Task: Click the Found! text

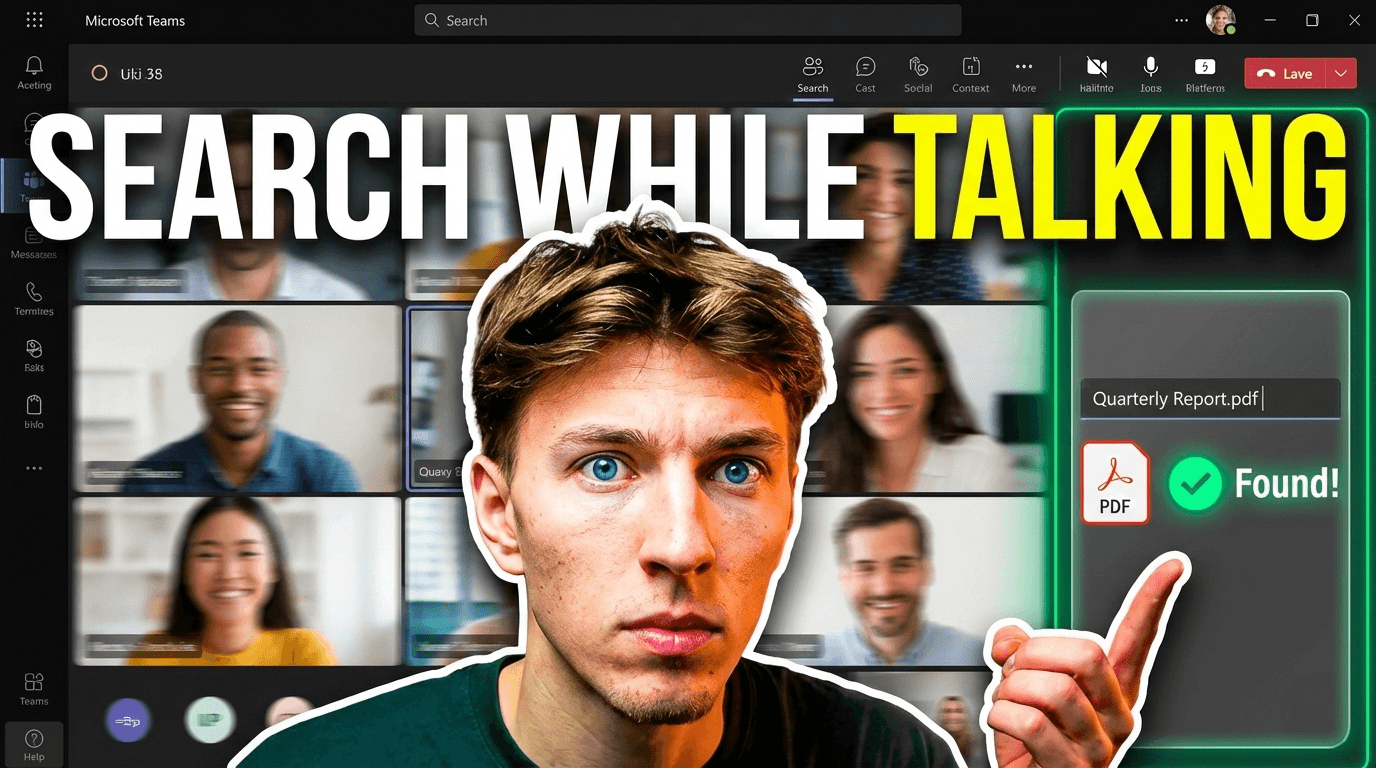Action: click(x=1287, y=484)
